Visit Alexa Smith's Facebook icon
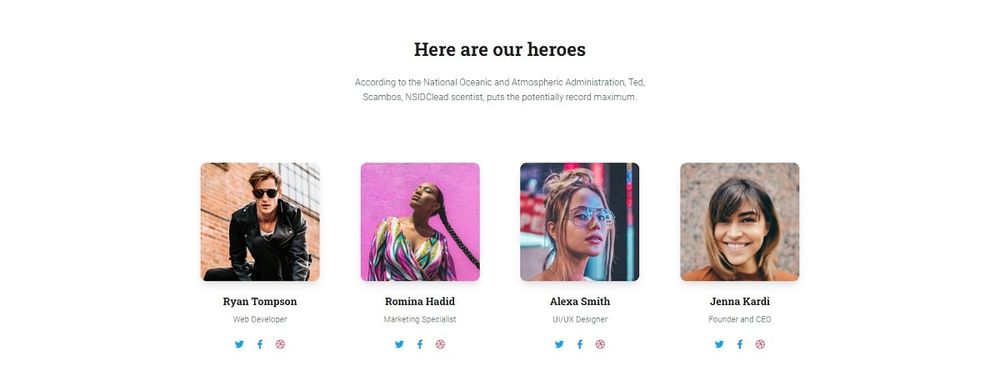 click(x=580, y=344)
